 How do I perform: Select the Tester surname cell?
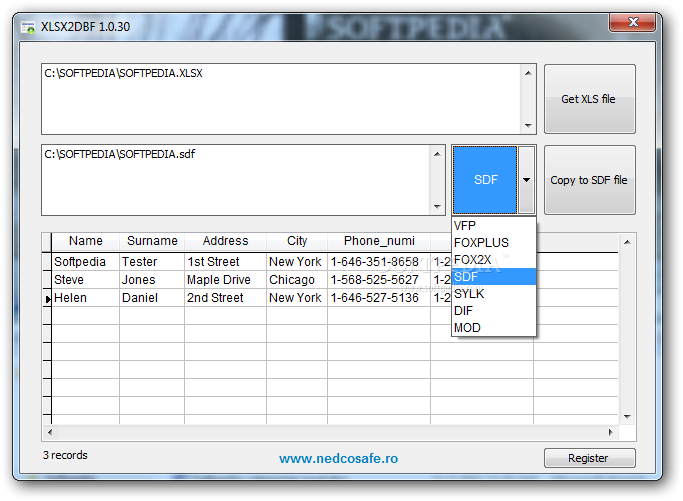point(152,262)
